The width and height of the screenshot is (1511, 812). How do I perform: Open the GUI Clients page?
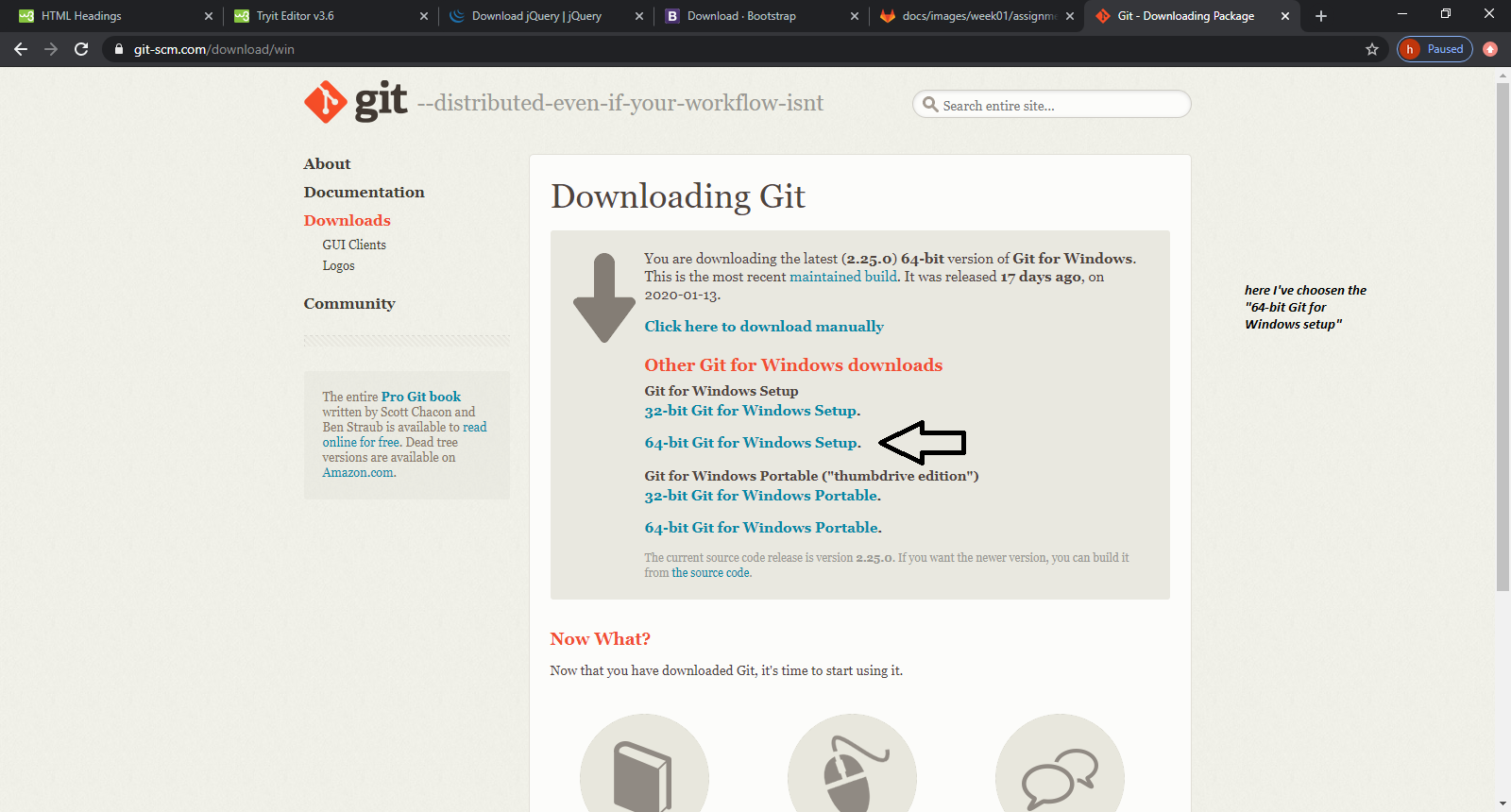point(354,245)
